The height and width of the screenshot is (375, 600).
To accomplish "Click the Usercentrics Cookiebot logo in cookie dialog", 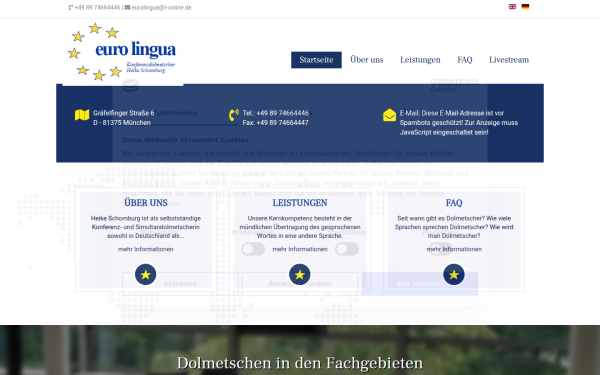I will pos(454,85).
